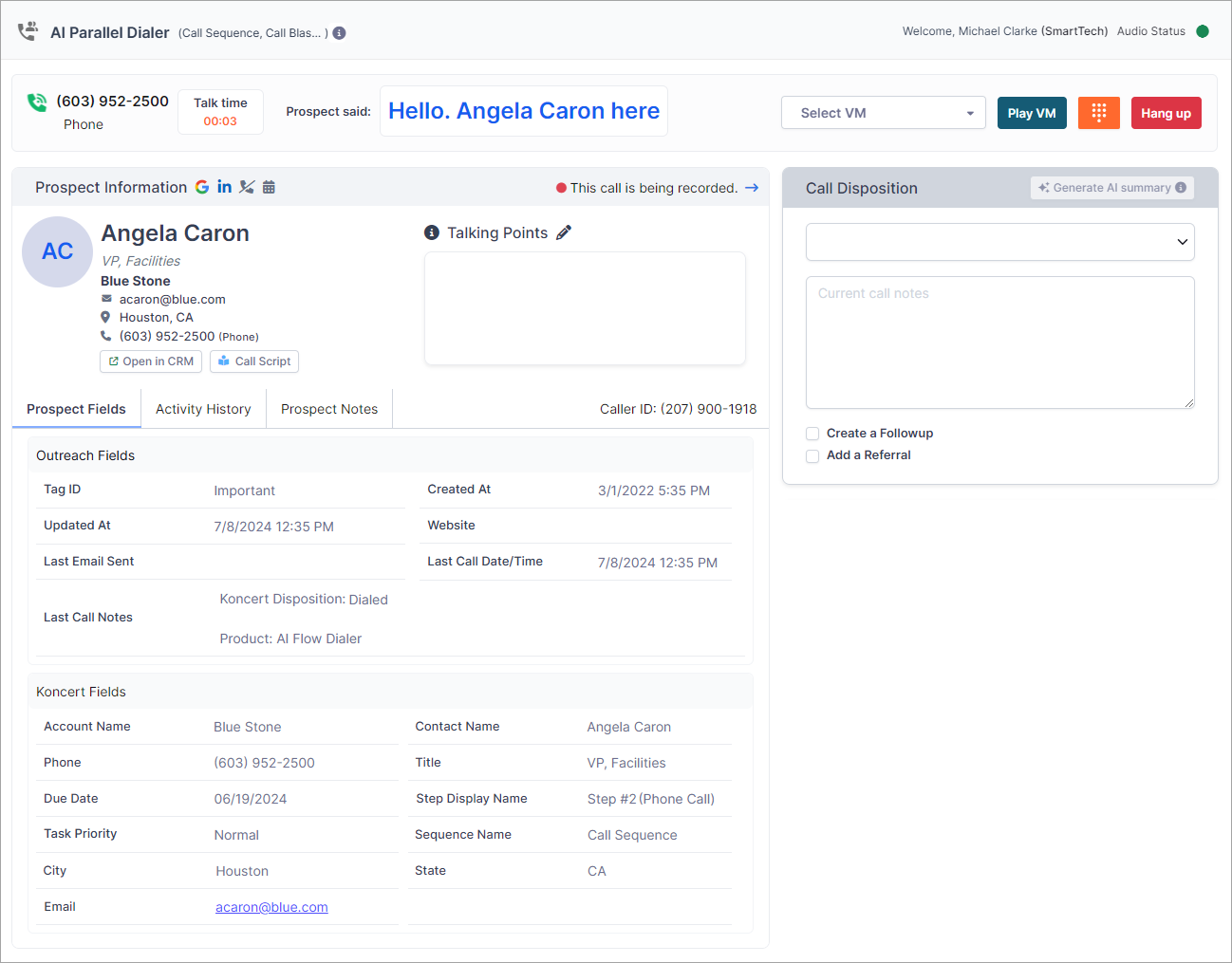This screenshot has height=963, width=1232.
Task: Click the blue arrow next to recording notice
Action: [x=752, y=188]
